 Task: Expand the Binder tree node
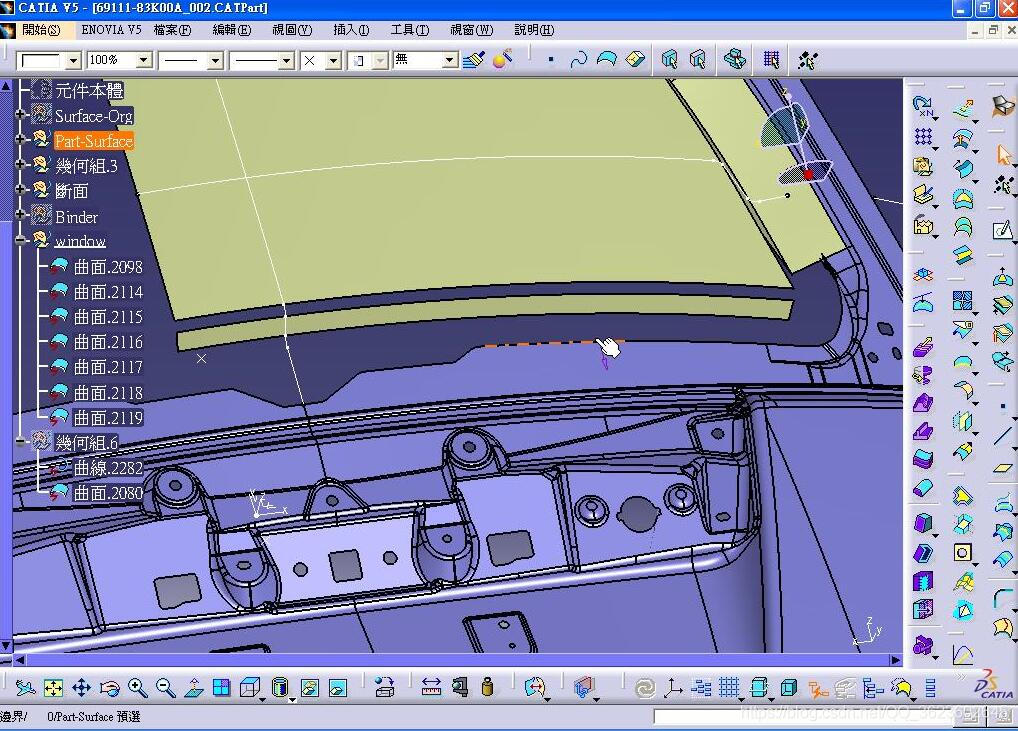point(20,214)
